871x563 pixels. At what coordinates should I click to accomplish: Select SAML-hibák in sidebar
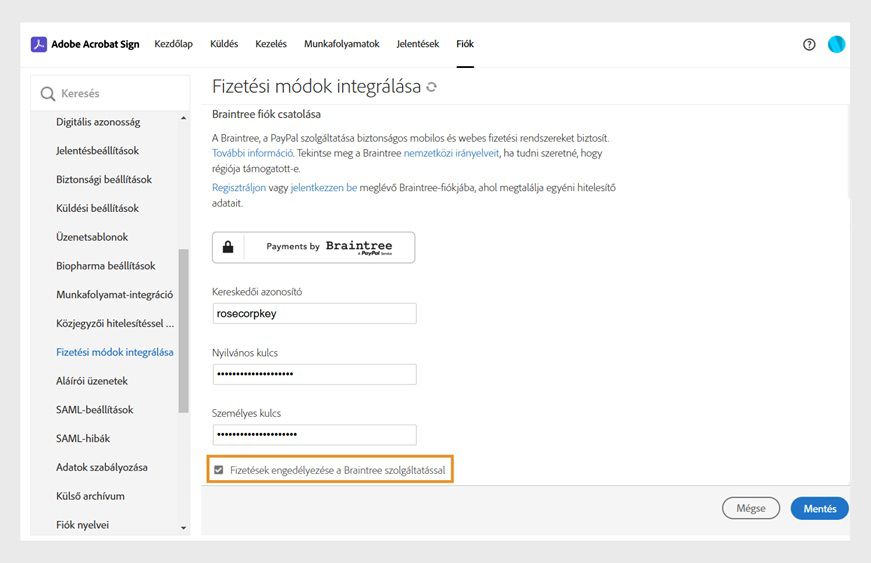[83, 439]
